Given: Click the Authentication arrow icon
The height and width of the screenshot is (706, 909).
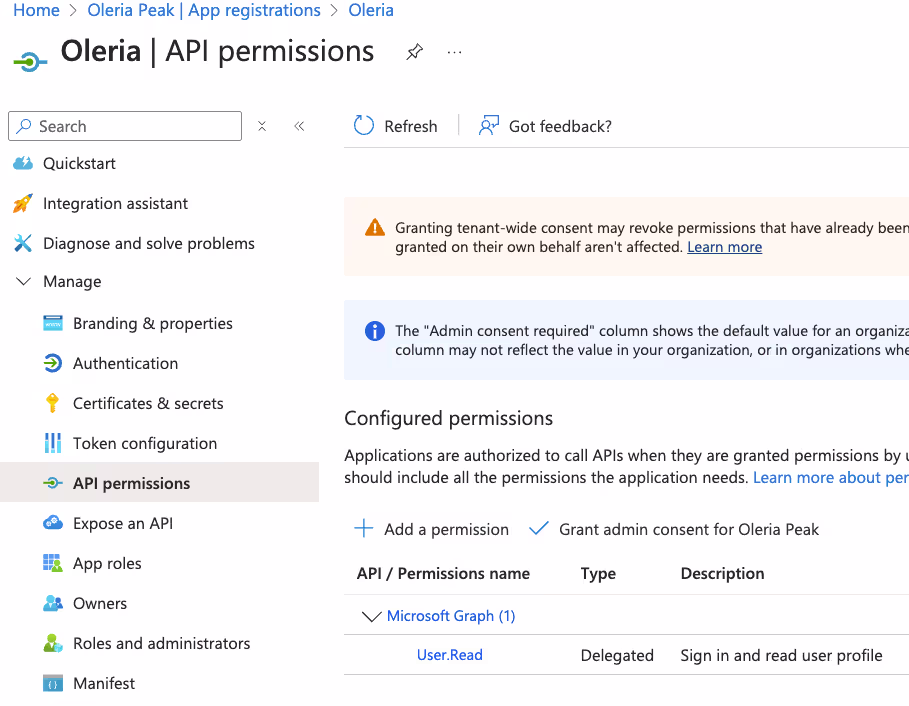Looking at the screenshot, I should pyautogui.click(x=53, y=363).
